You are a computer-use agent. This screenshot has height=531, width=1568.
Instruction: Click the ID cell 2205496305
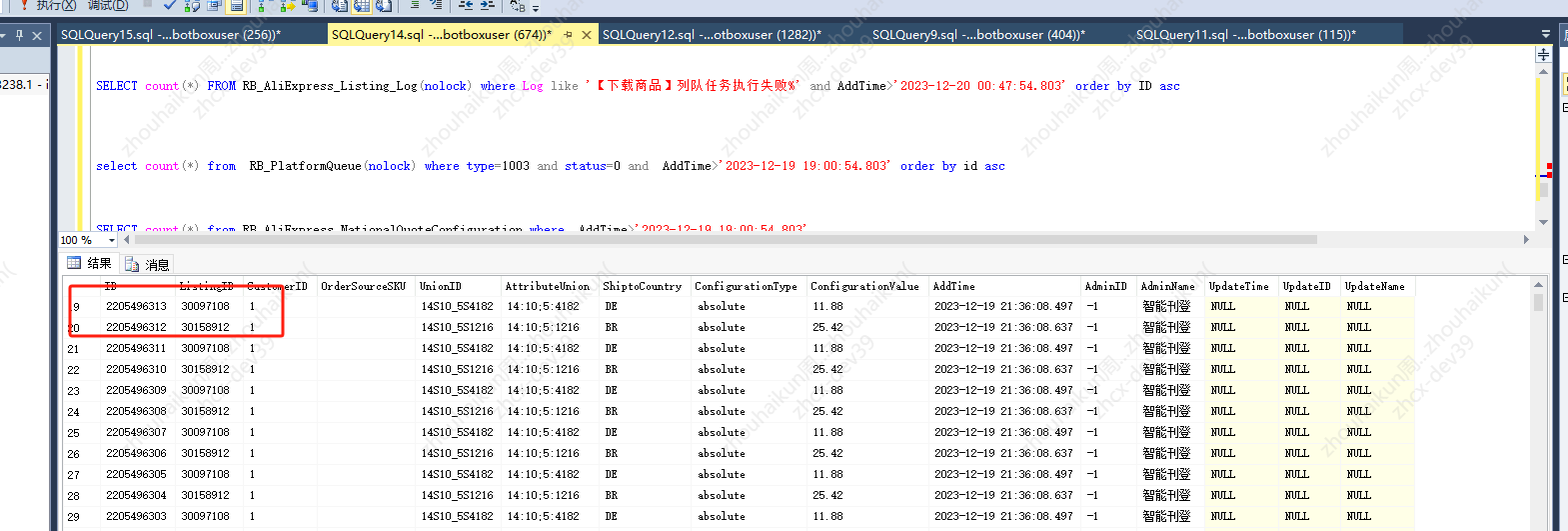(136, 474)
